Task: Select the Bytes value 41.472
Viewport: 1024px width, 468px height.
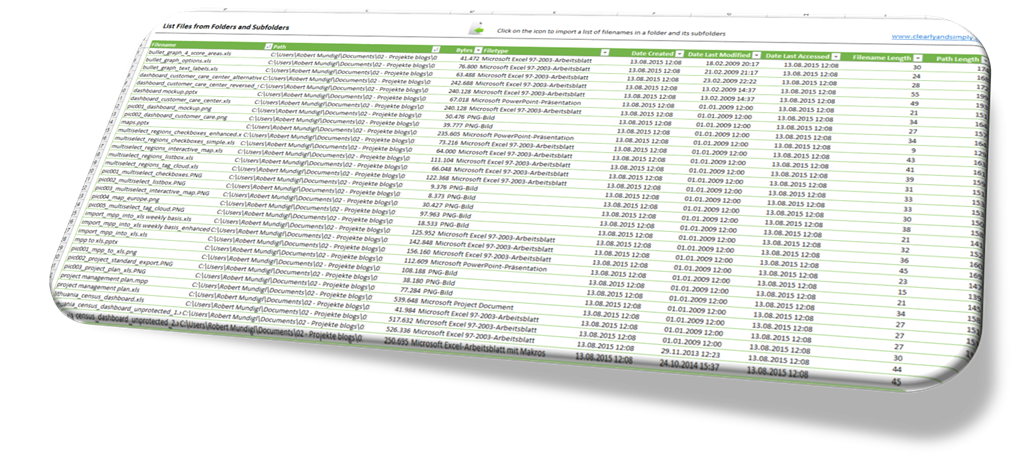Action: click(468, 59)
